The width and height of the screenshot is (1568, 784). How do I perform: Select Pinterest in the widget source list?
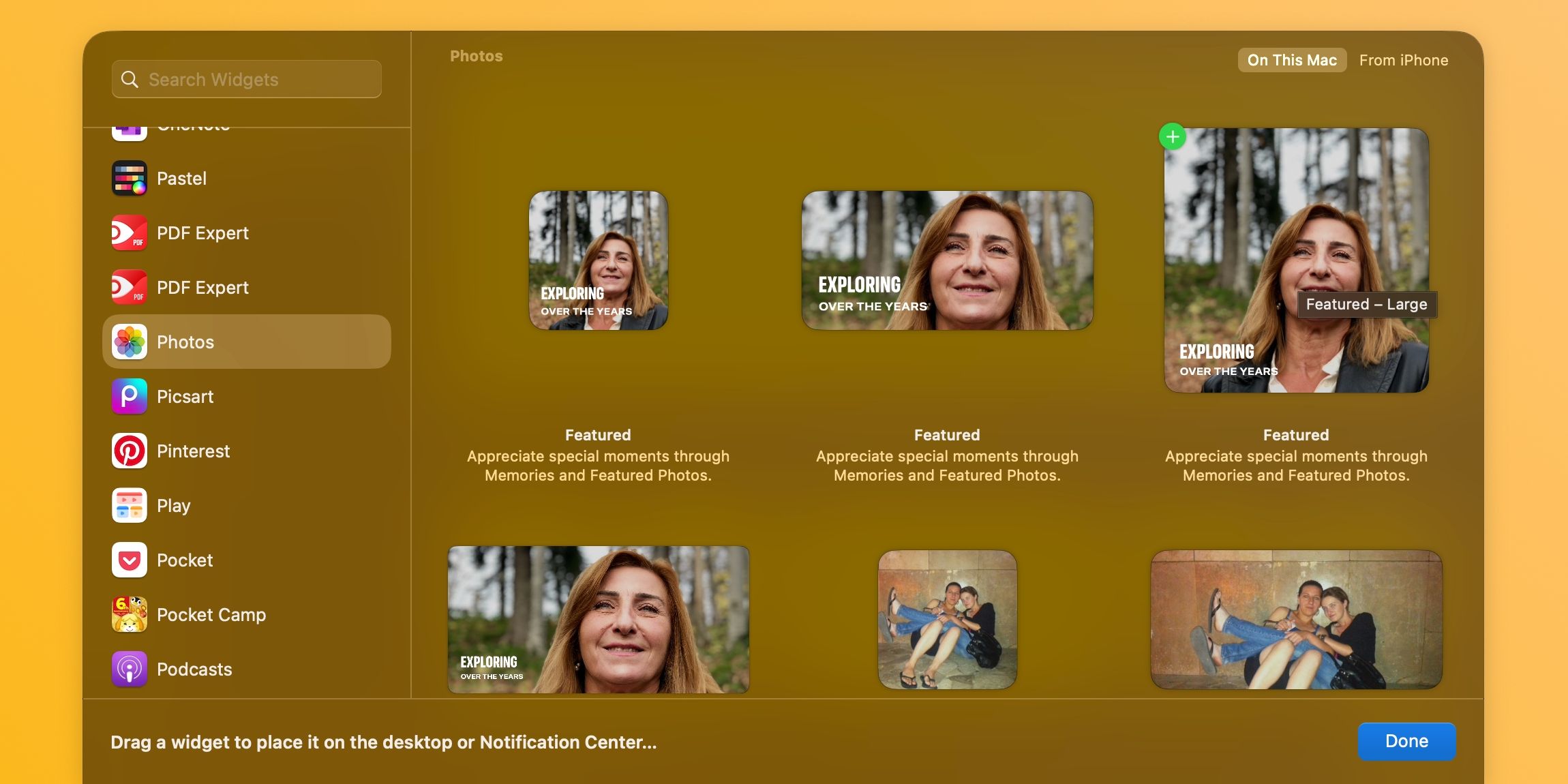tap(194, 450)
